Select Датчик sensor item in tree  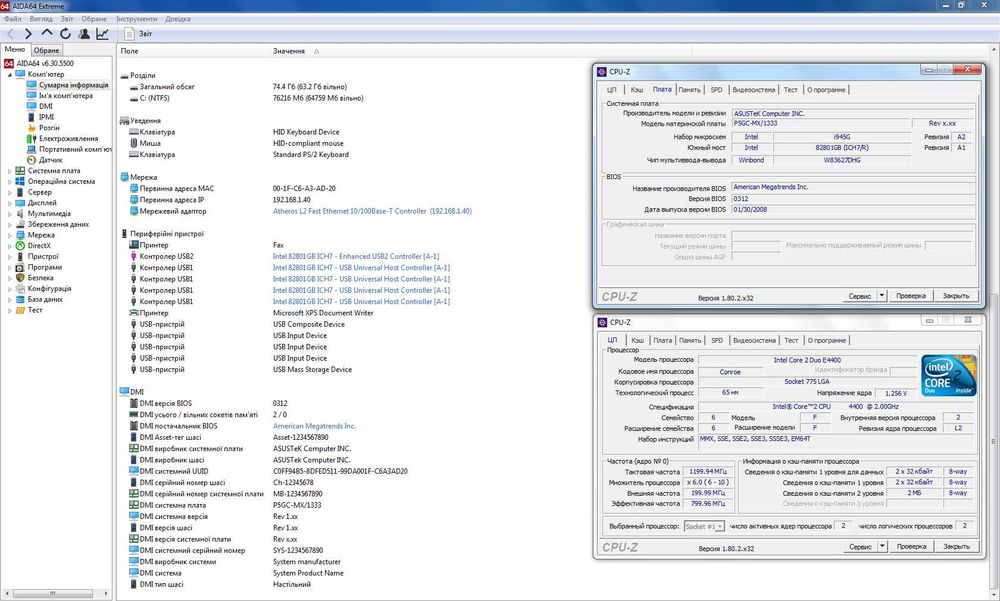(50, 160)
